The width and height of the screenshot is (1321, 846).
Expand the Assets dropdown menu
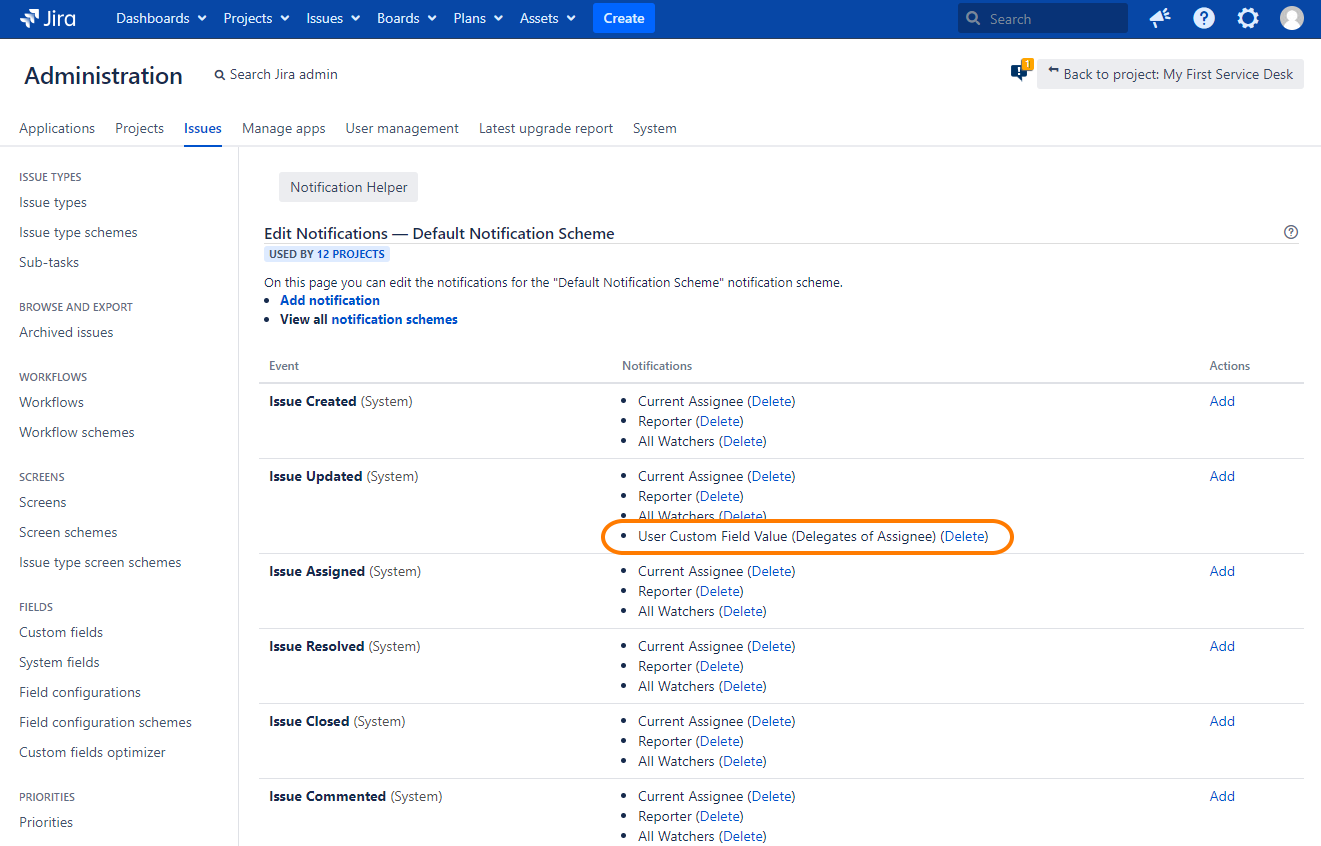click(x=547, y=19)
